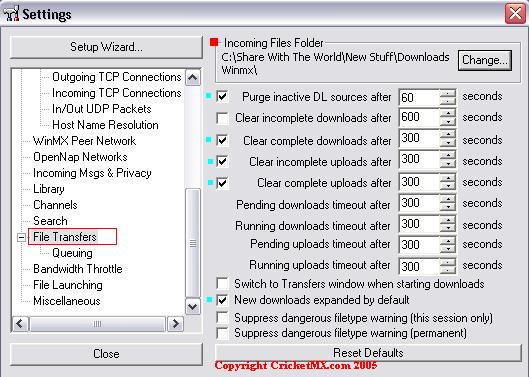Click Clear incomplete downloads 600 field

pos(419,117)
